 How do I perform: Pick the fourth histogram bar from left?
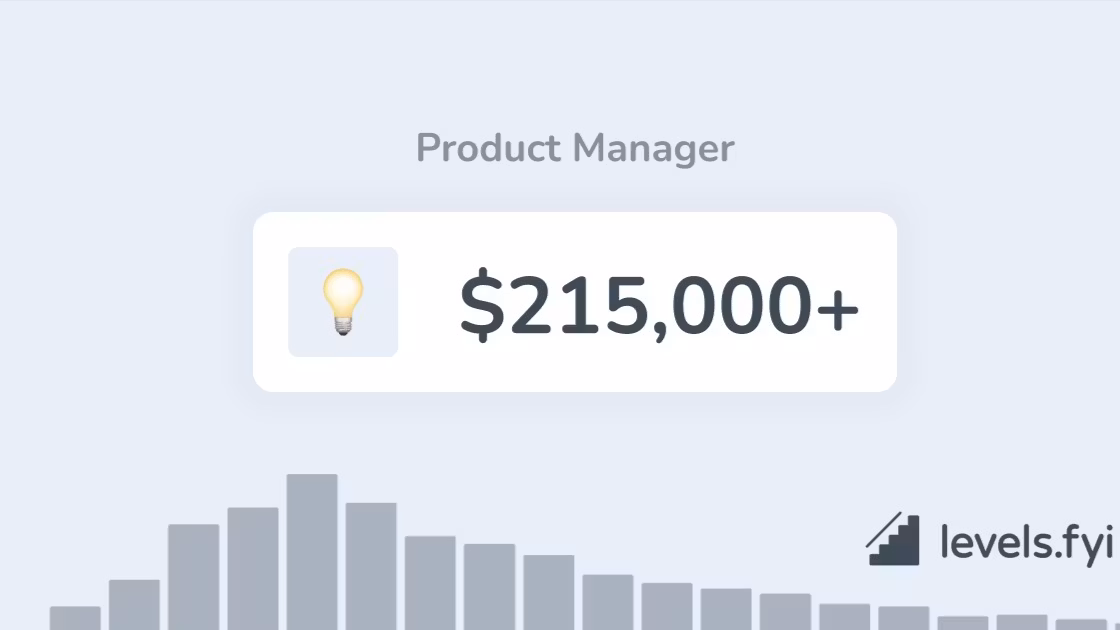[x=253, y=569]
